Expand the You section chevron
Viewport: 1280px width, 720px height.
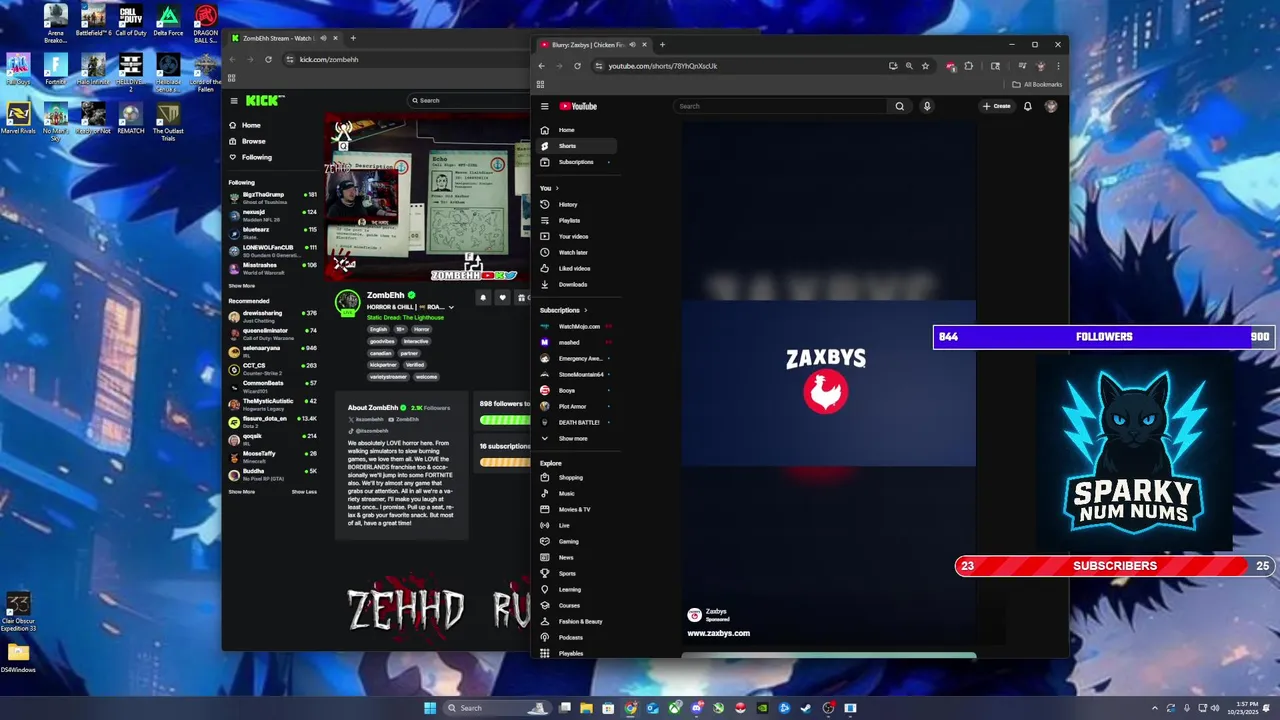[x=557, y=188]
